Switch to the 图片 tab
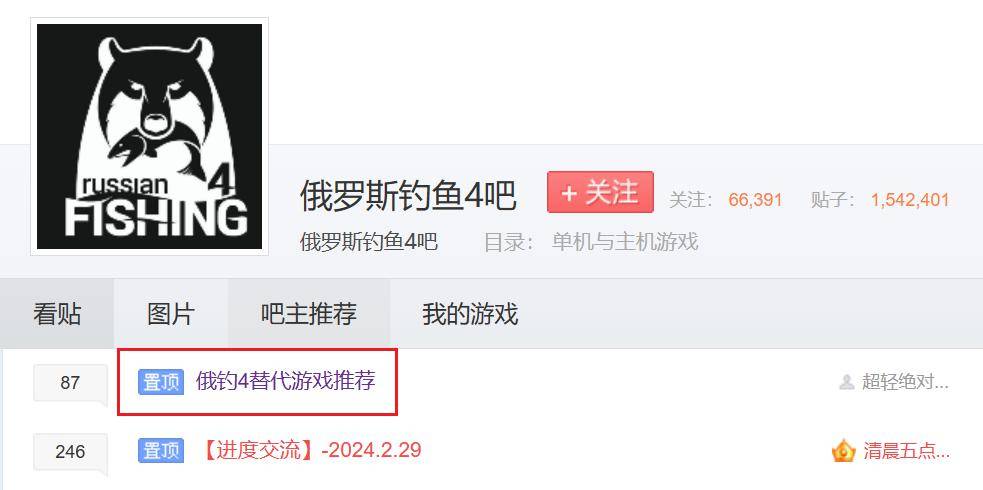This screenshot has width=983, height=490. pos(171,313)
